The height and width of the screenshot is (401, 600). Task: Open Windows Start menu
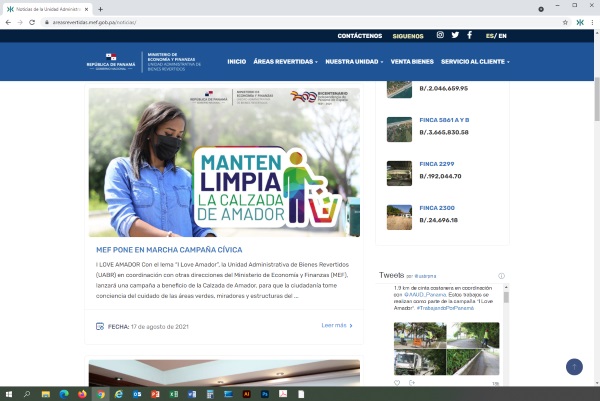[8, 394]
